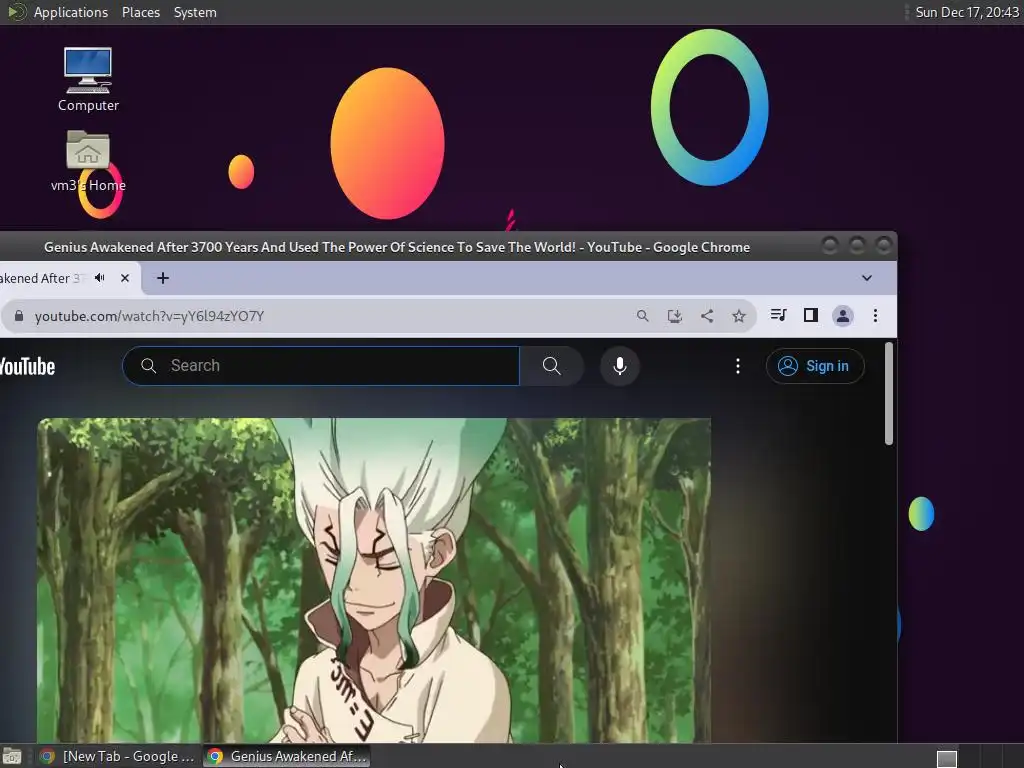Image resolution: width=1024 pixels, height=768 pixels.
Task: Click the anime video player
Action: pyautogui.click(x=374, y=580)
